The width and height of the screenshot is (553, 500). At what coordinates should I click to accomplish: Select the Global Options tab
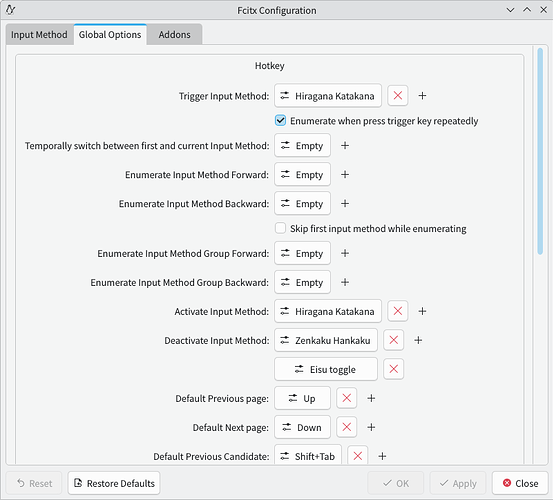[x=110, y=35]
